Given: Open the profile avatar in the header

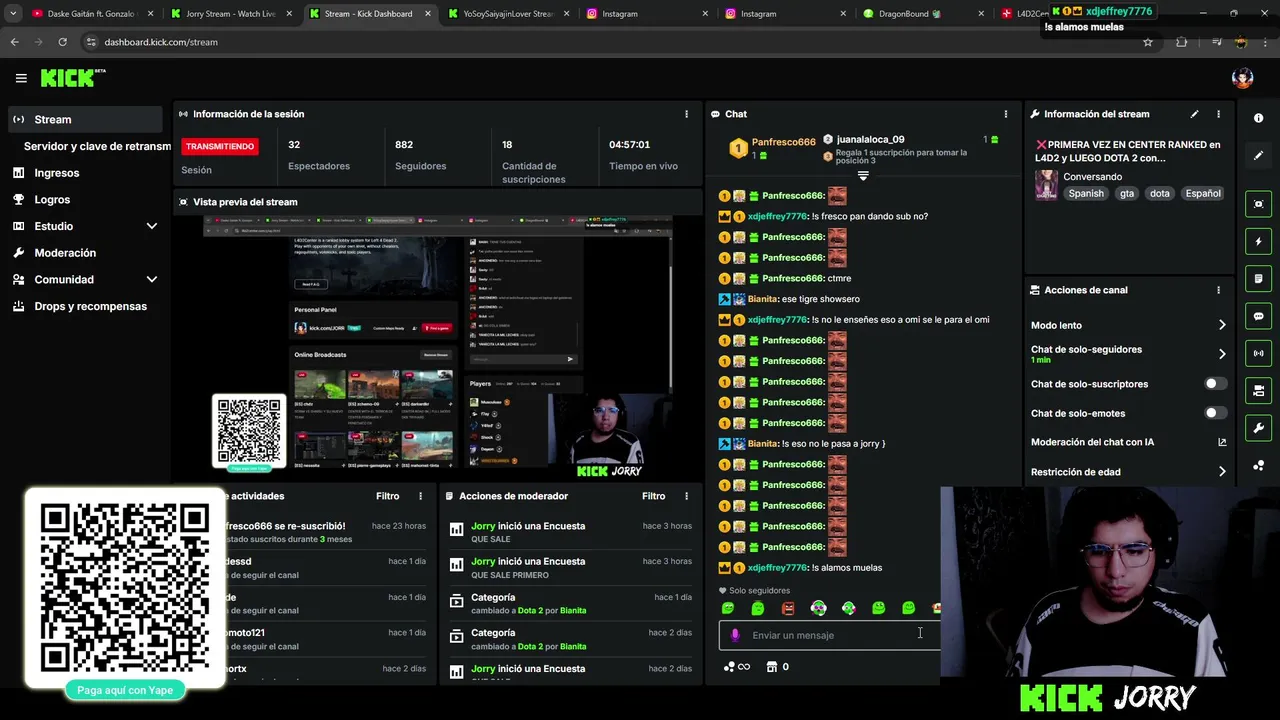Looking at the screenshot, I should [1243, 78].
